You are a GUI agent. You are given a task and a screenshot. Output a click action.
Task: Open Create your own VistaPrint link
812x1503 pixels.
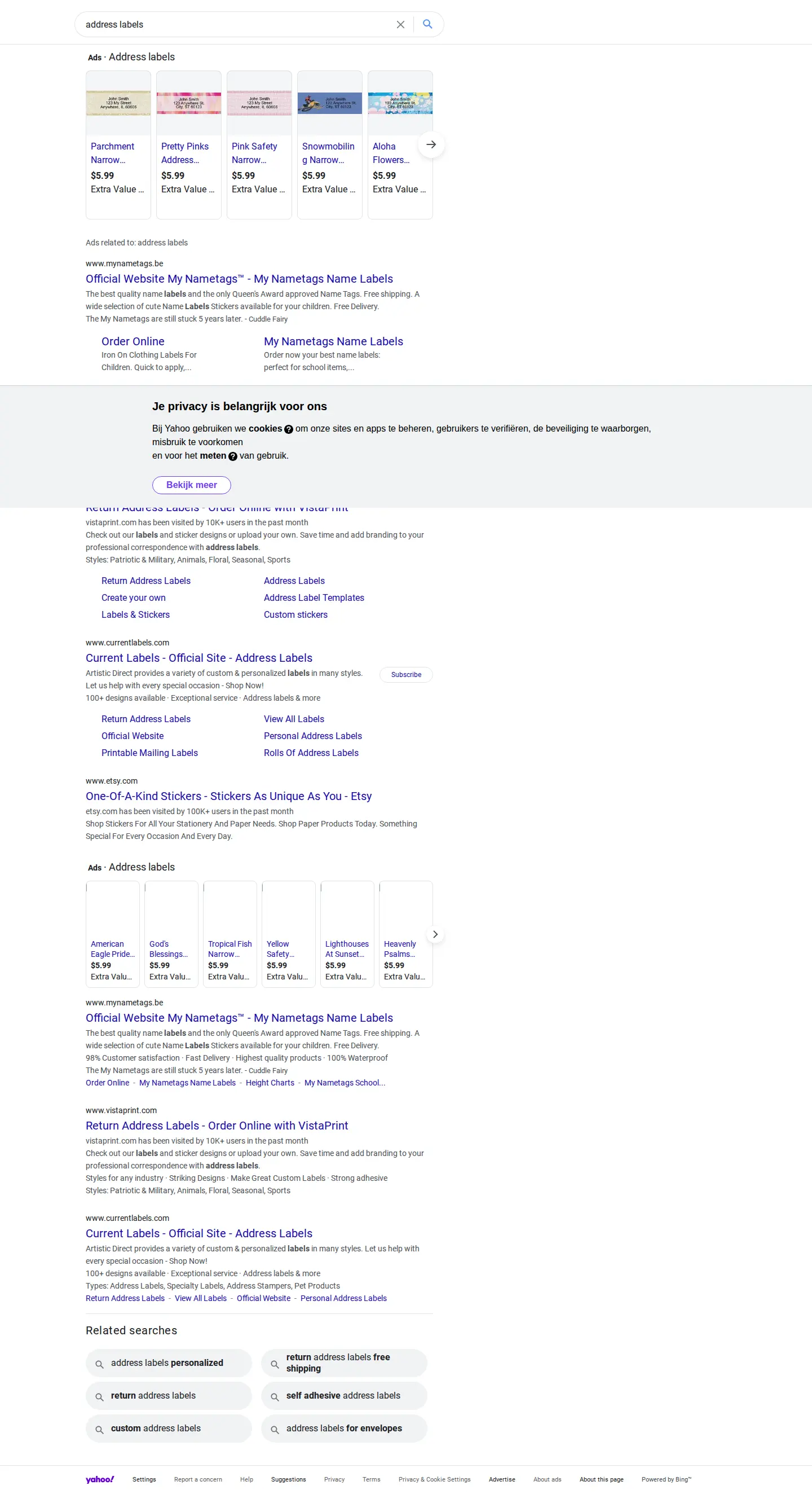click(134, 597)
